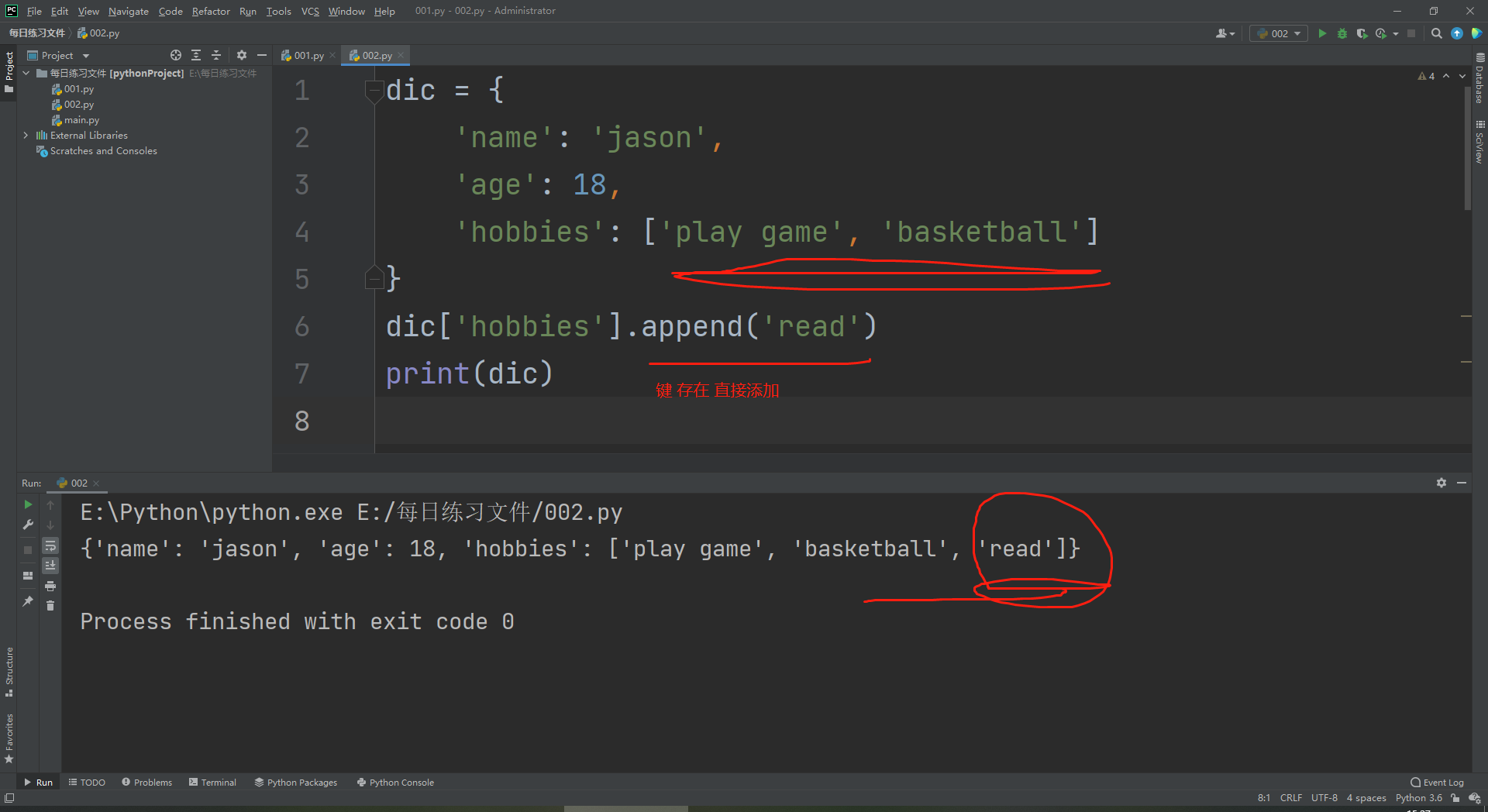Open the Python Console tool window
The width and height of the screenshot is (1488, 812).
[395, 783]
